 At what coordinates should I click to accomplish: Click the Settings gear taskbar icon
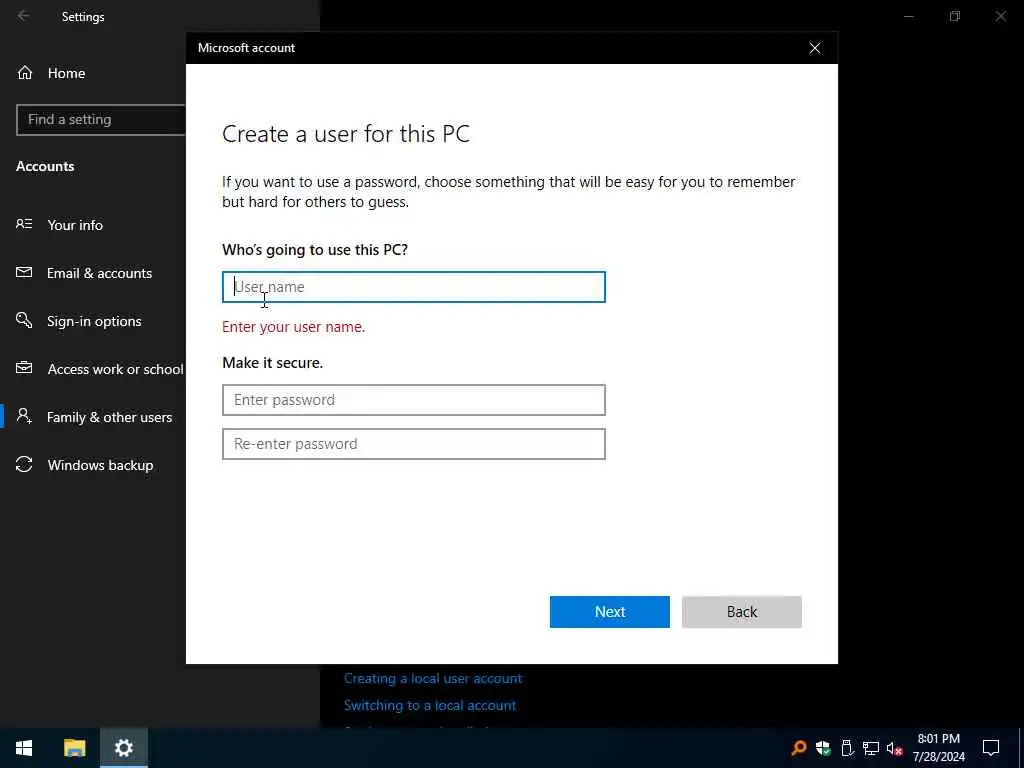click(123, 748)
